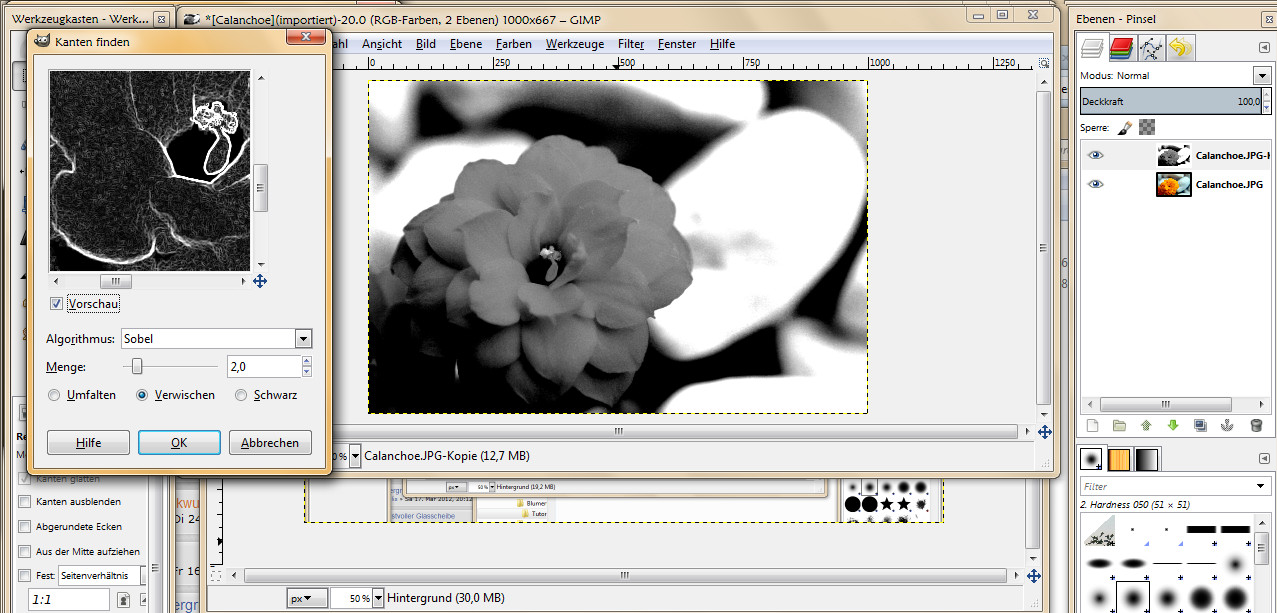Screen dimensions: 1277x613
Task: Switch to the Gradients tab
Action: 1147,458
